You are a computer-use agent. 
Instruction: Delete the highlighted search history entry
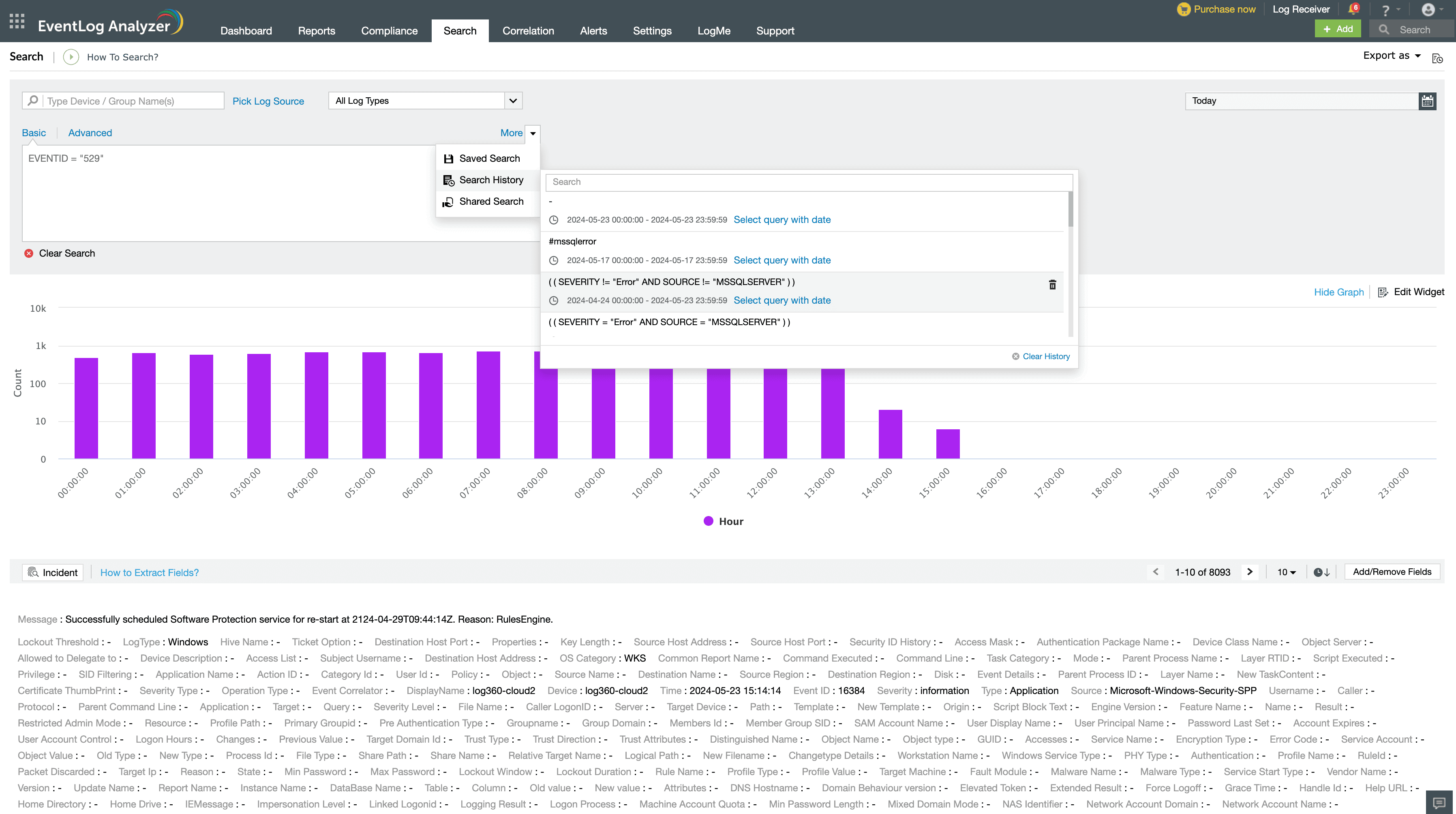(1052, 284)
